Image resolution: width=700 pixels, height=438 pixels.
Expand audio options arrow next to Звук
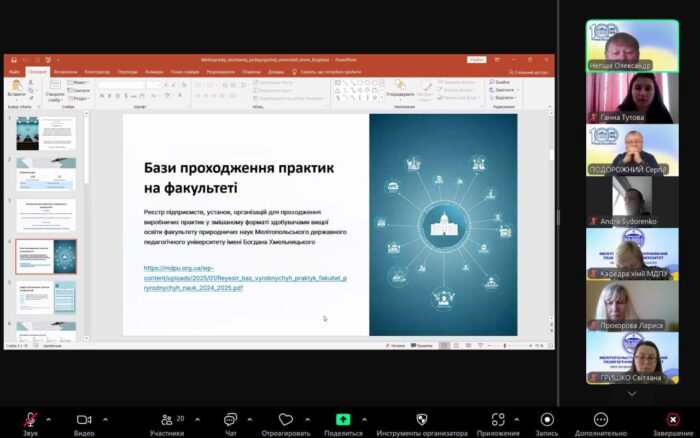(48, 419)
